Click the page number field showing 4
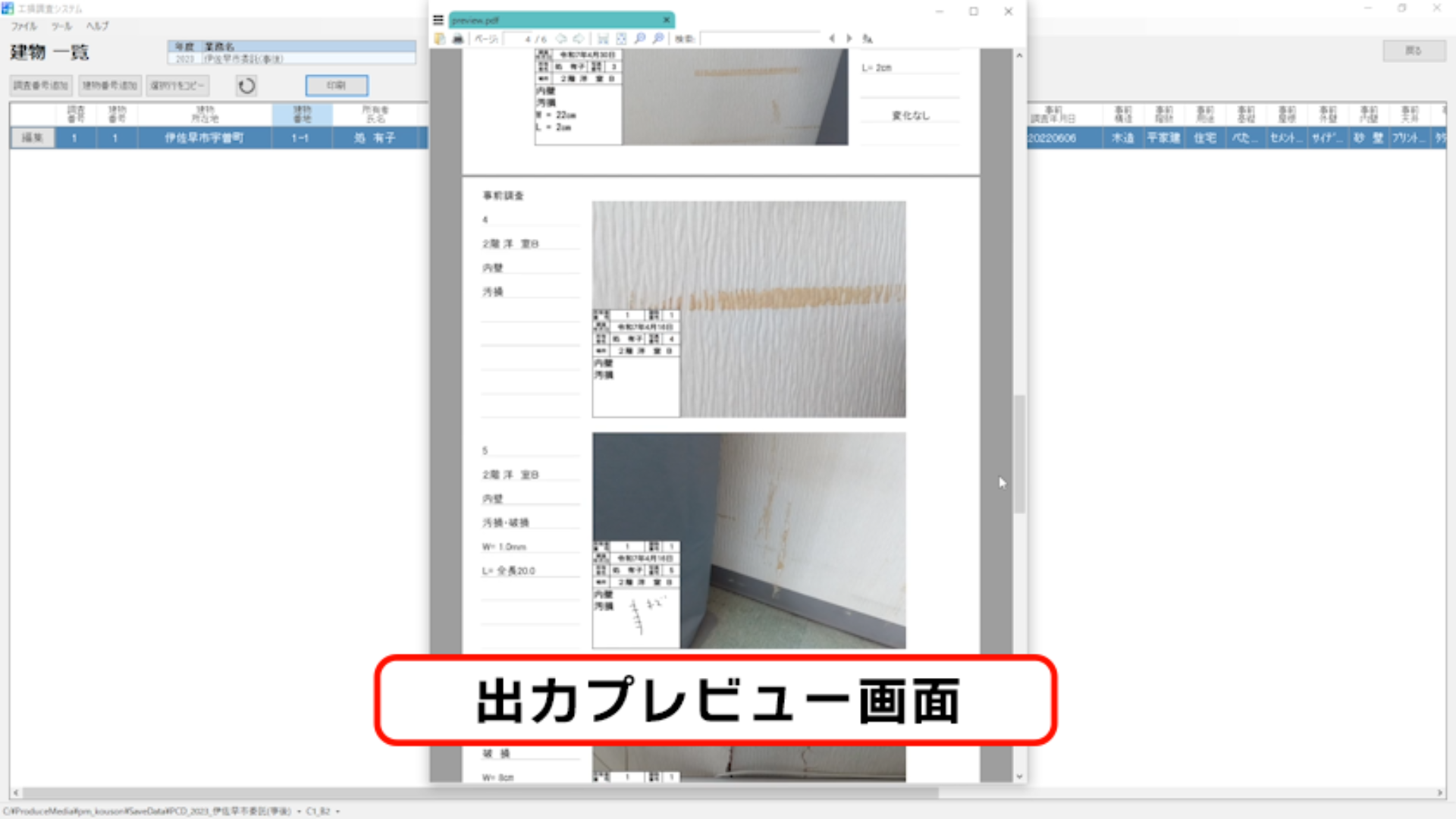 coord(519,39)
